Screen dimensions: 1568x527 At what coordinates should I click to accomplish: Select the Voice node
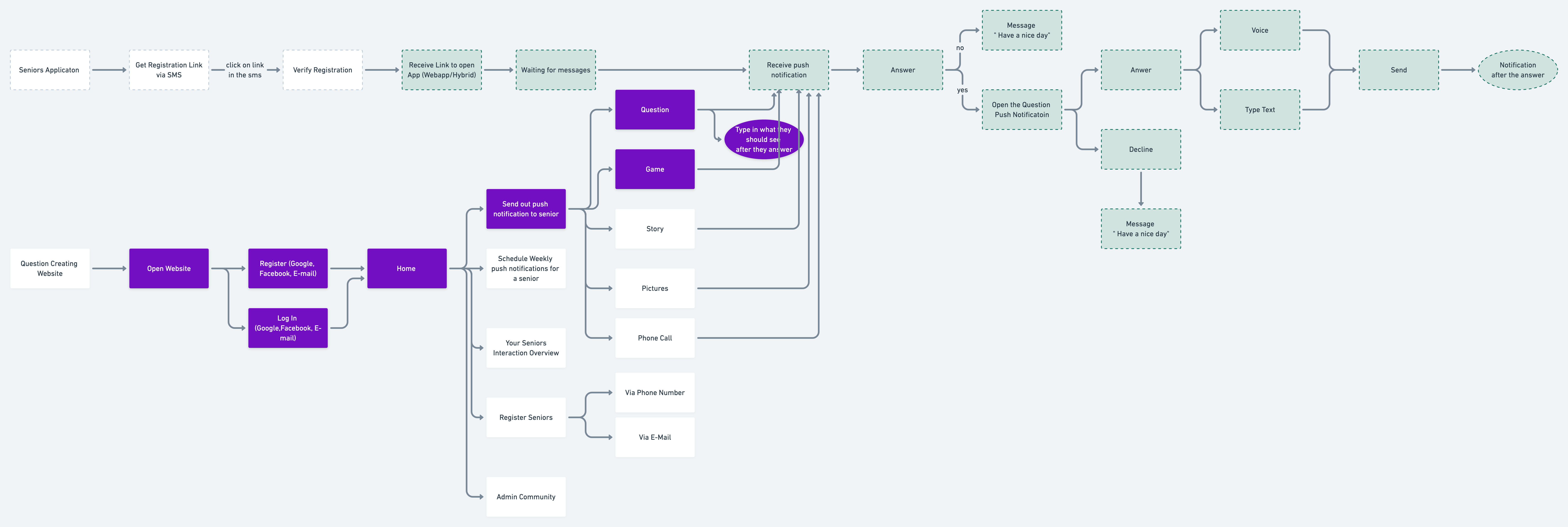point(1260,30)
